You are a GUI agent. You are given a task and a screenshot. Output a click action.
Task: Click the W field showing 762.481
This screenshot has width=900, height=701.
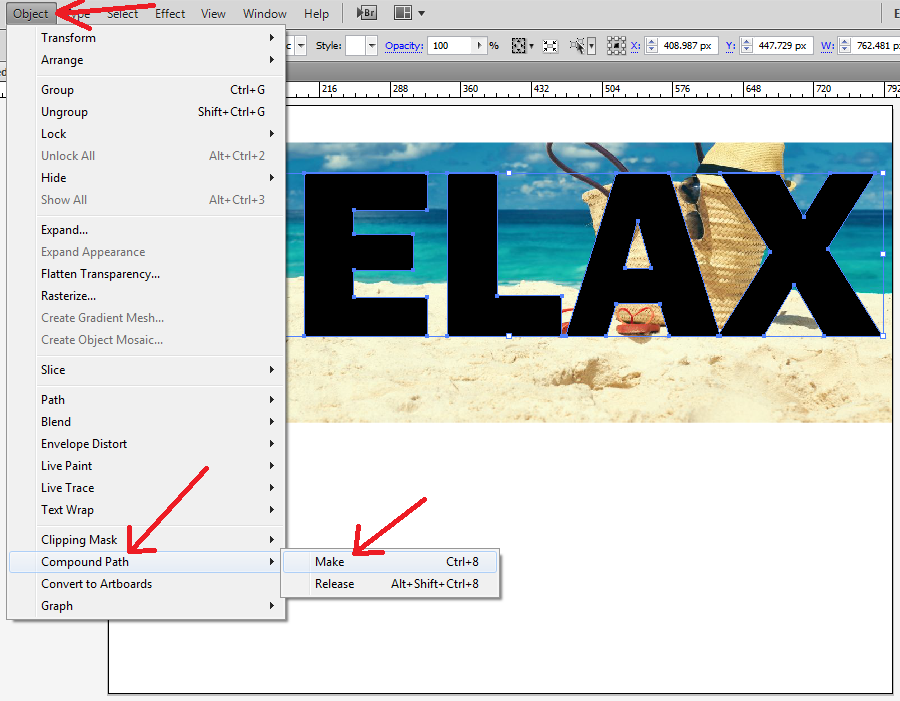875,45
